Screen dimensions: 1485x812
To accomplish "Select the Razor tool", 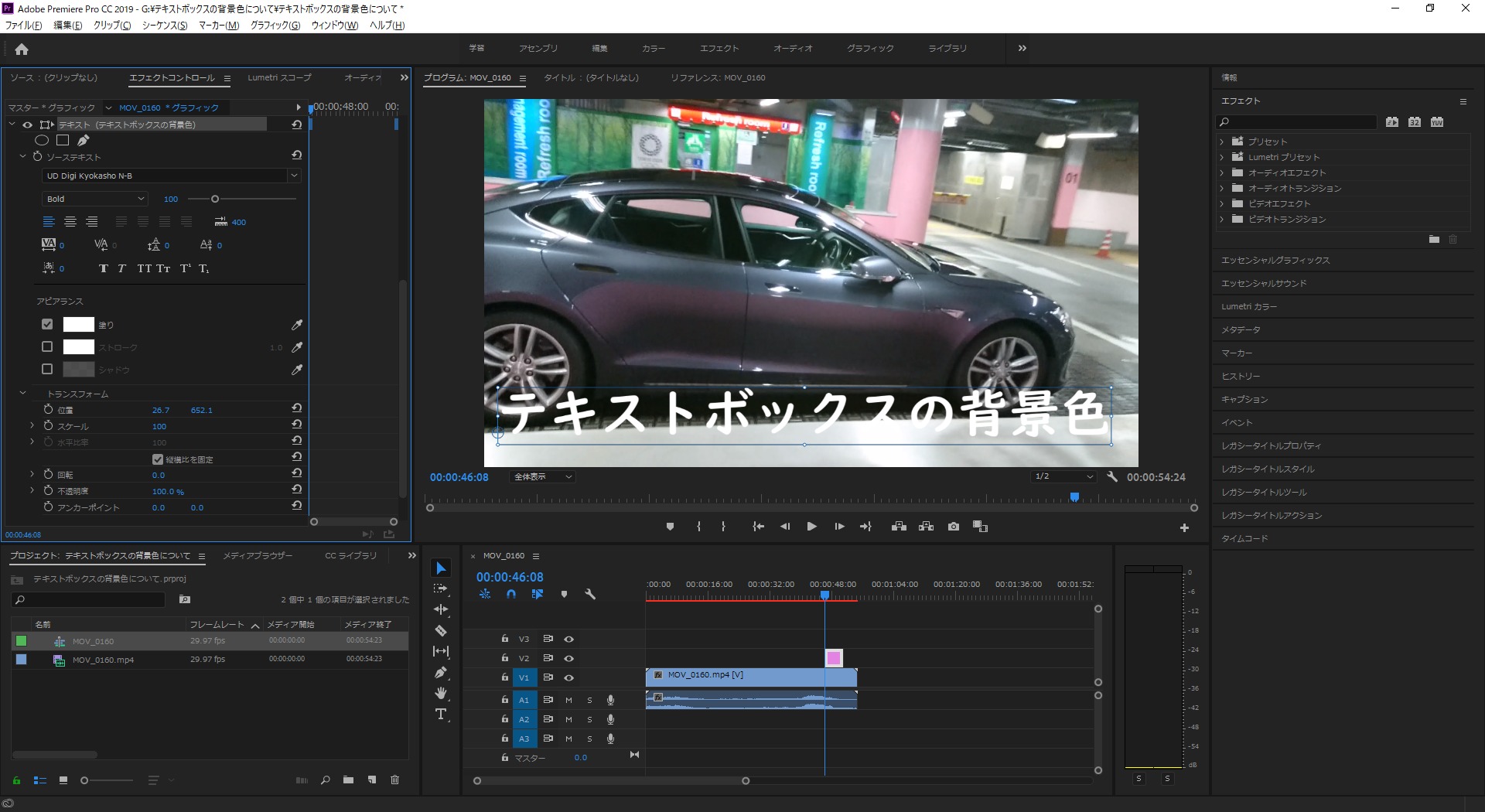I will (441, 630).
